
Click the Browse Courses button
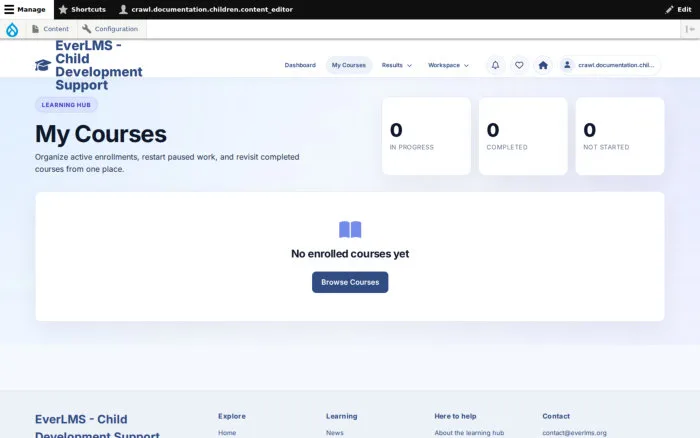pos(350,282)
